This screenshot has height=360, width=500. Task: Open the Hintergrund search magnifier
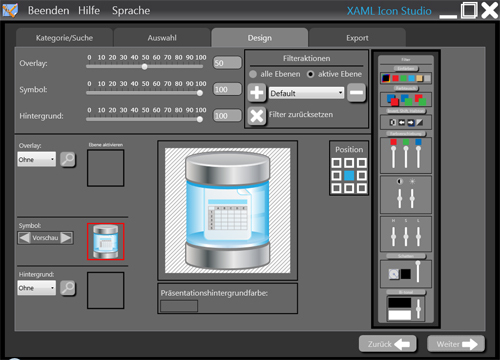[68, 288]
